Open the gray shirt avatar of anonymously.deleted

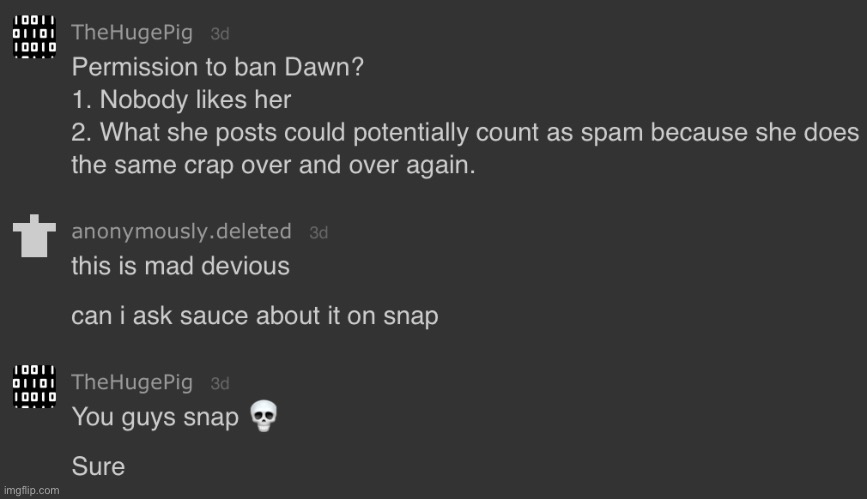(x=34, y=236)
